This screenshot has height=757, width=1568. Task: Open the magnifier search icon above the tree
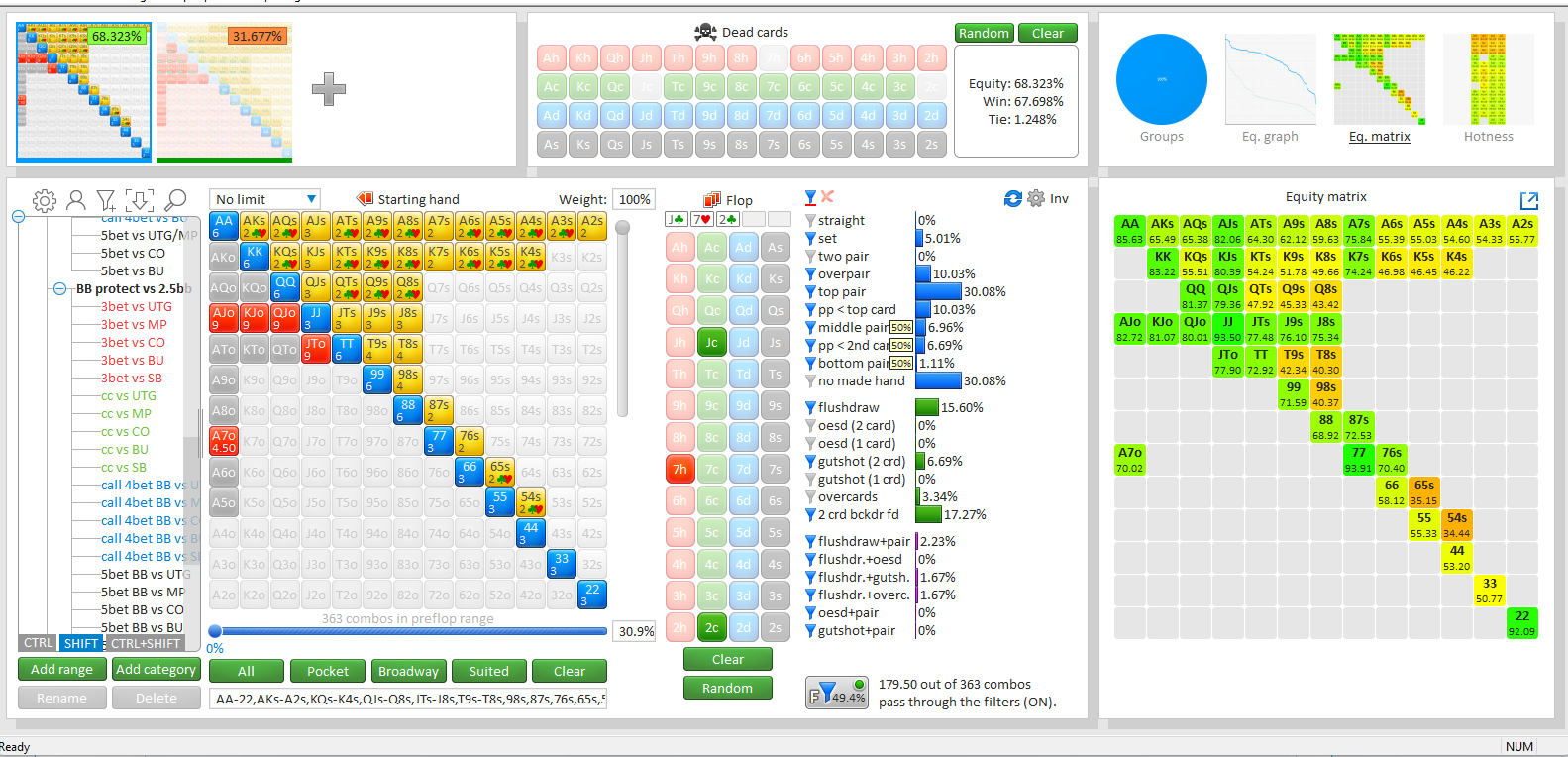[175, 201]
